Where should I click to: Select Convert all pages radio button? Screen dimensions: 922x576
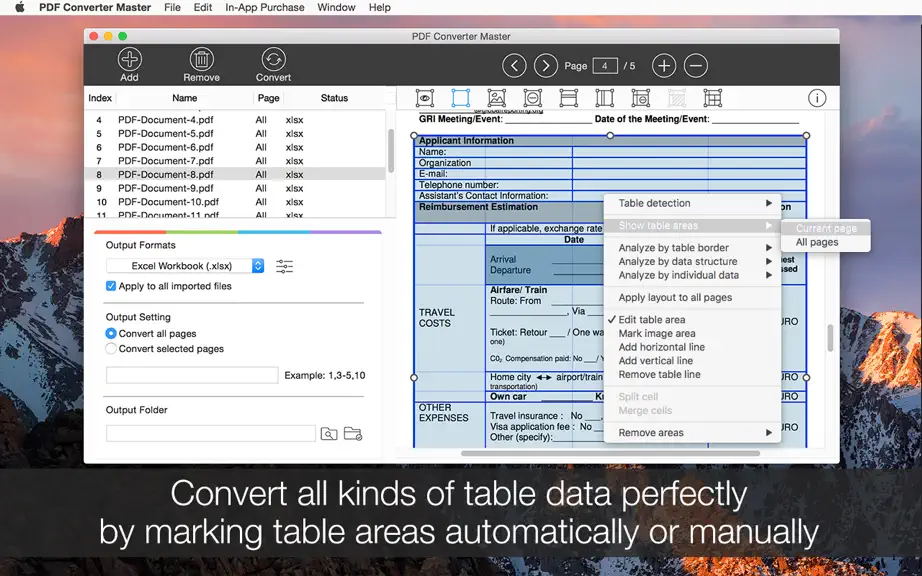coord(111,333)
